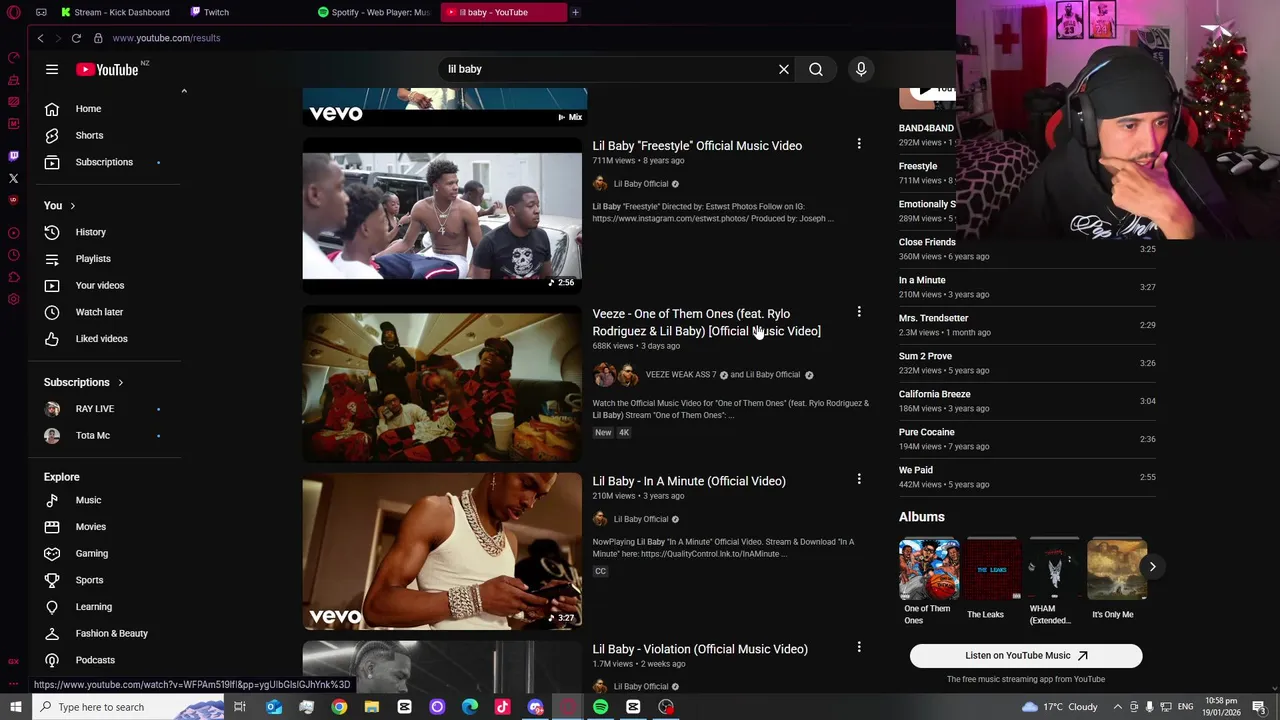The height and width of the screenshot is (720, 1280).
Task: Open One of Them Ones album cover
Action: (929, 569)
